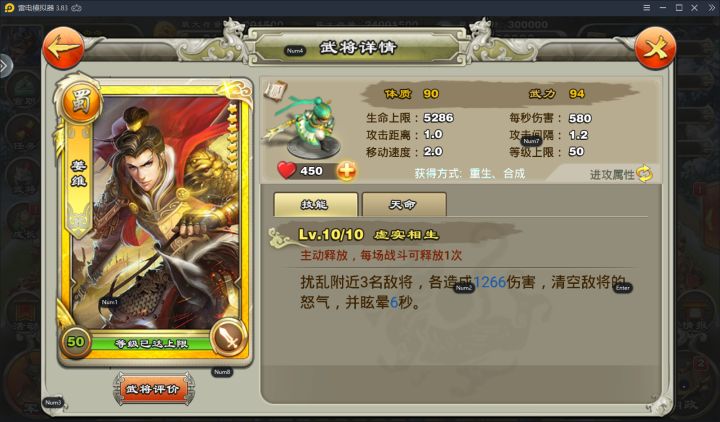The width and height of the screenshot is (720, 422).
Task: Open the emulator hamburger menu
Action: [647, 8]
